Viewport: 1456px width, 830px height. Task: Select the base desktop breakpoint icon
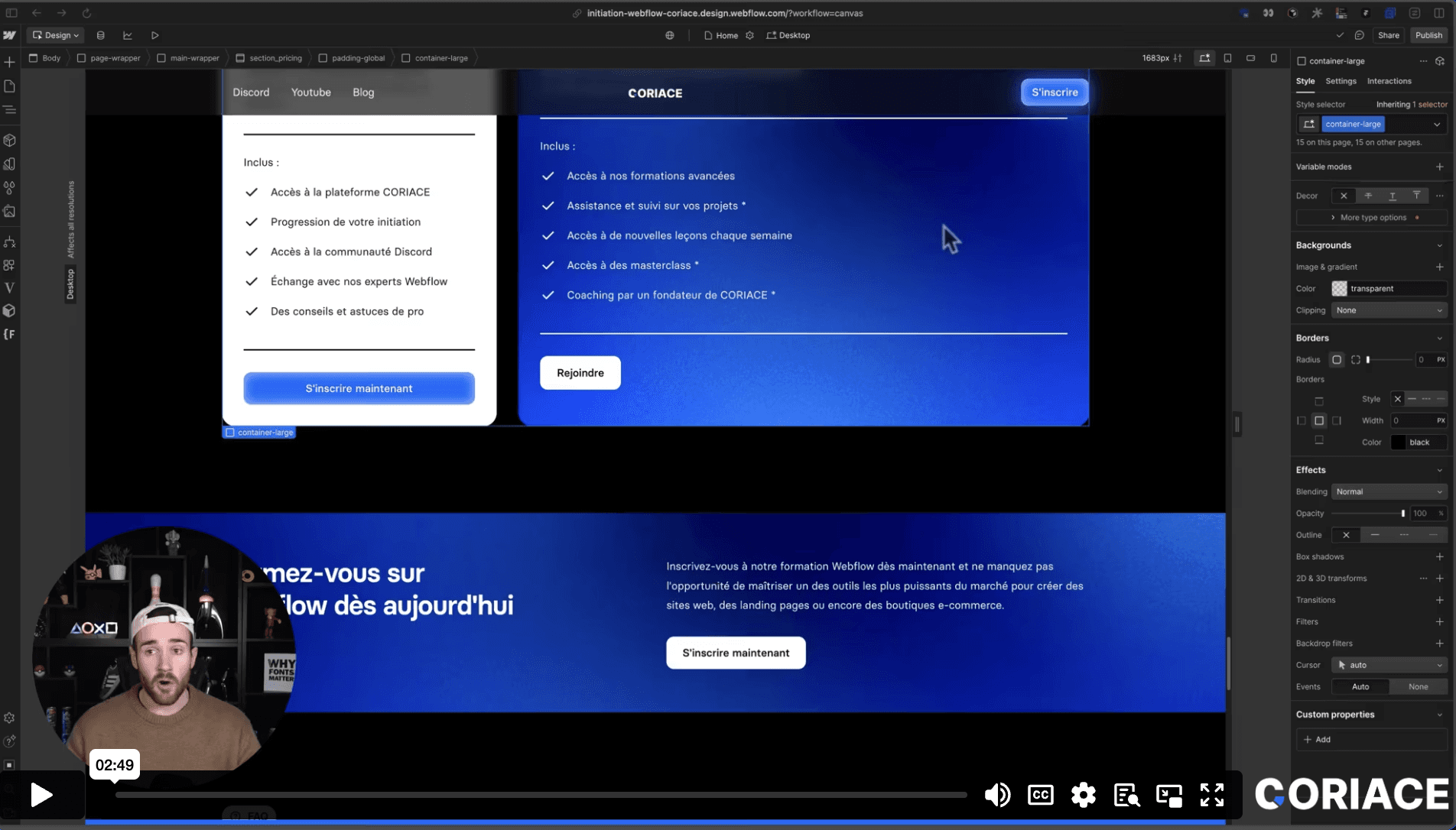1204,58
